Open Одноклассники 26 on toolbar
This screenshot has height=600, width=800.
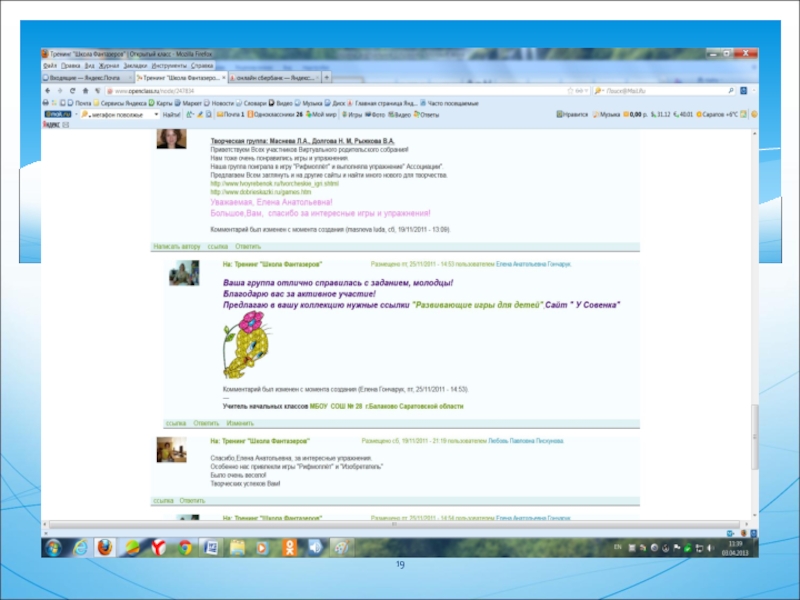275,115
